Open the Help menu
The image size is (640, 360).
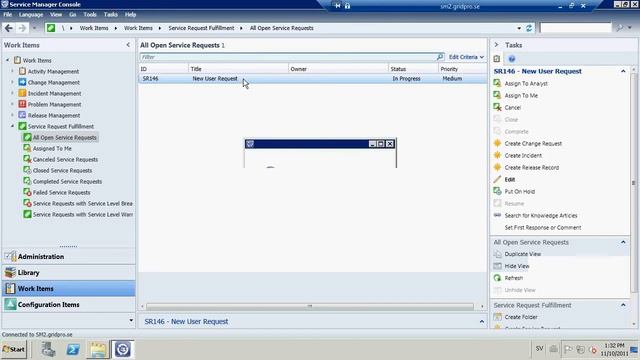point(130,14)
